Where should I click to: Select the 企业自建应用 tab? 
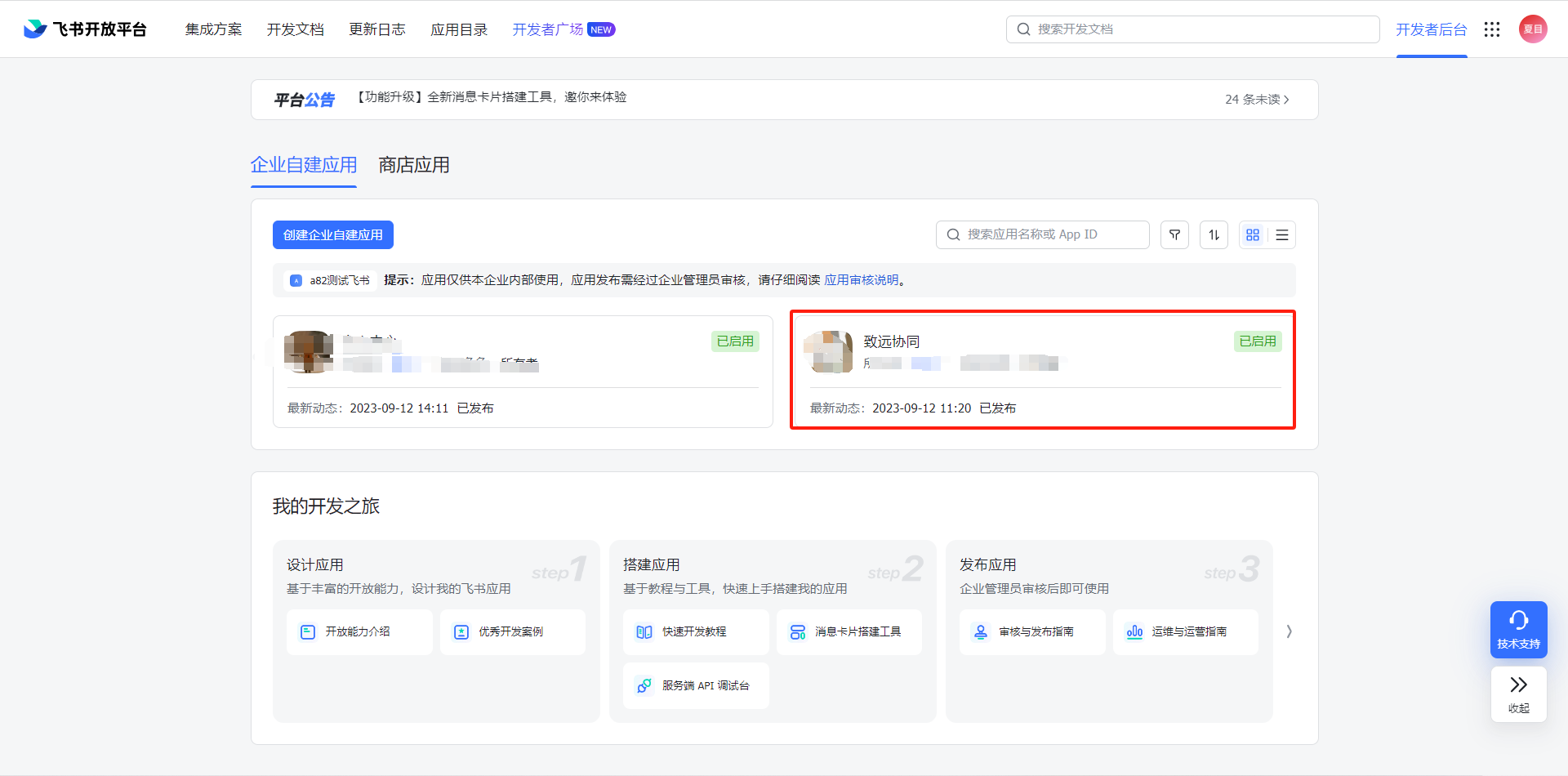(x=303, y=165)
